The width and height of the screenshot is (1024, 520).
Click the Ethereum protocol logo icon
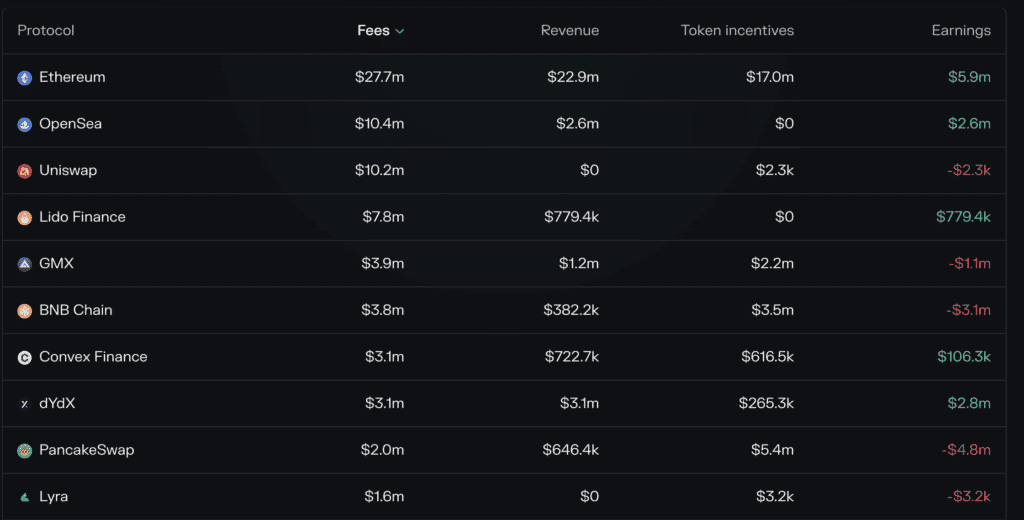click(25, 78)
